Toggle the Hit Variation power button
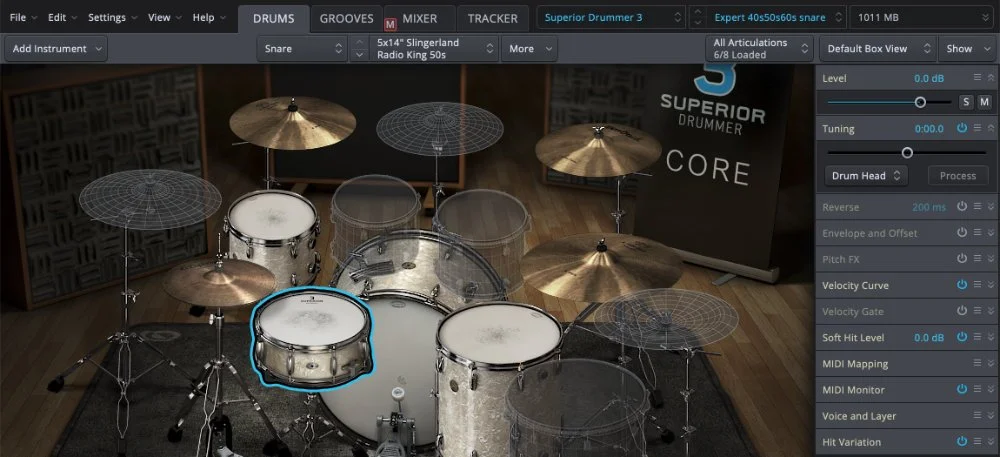 pyautogui.click(x=962, y=441)
